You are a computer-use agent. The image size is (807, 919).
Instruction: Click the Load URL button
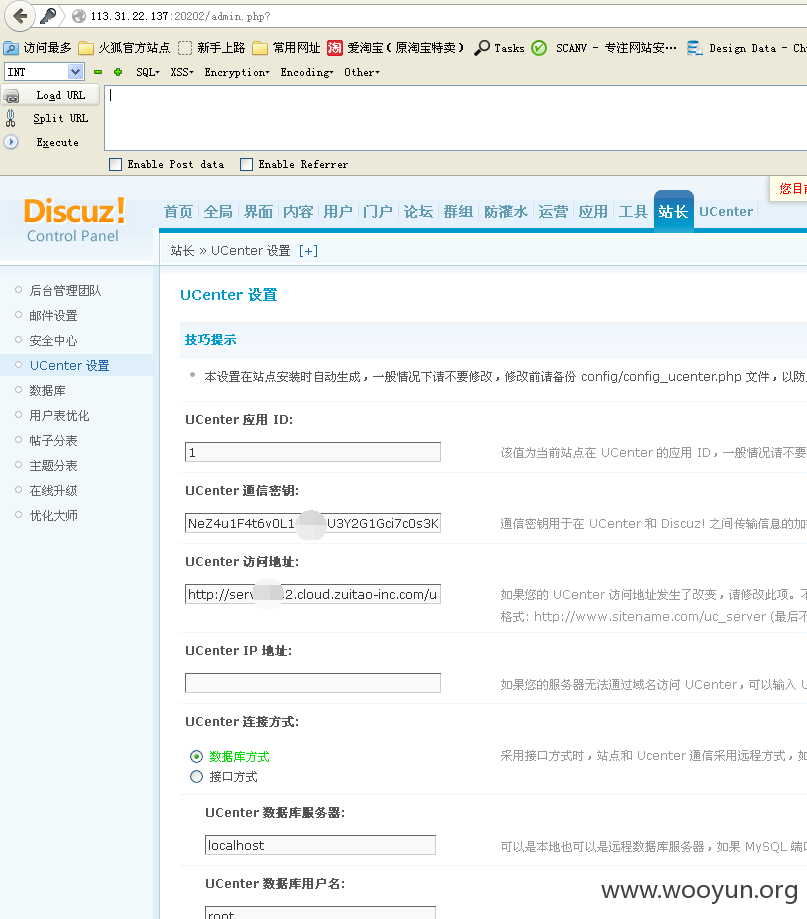(50, 96)
